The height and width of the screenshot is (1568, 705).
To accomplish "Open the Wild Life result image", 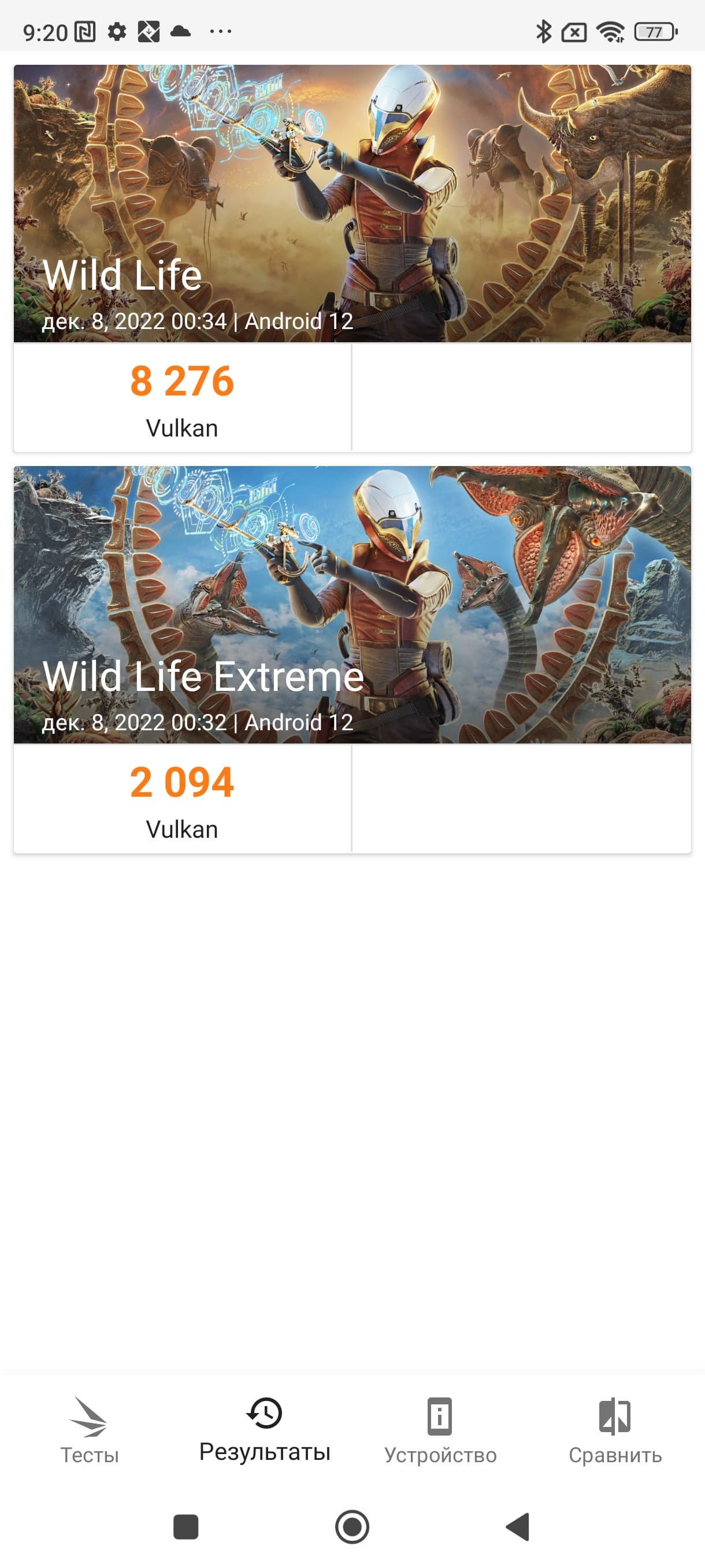I will pos(352,204).
